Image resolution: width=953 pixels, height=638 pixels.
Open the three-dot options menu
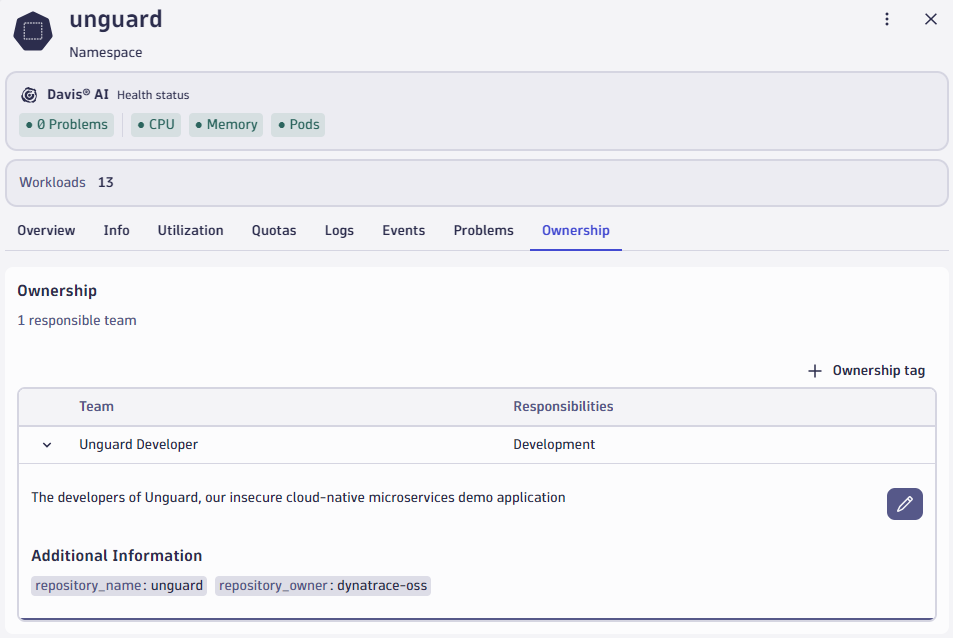click(887, 18)
